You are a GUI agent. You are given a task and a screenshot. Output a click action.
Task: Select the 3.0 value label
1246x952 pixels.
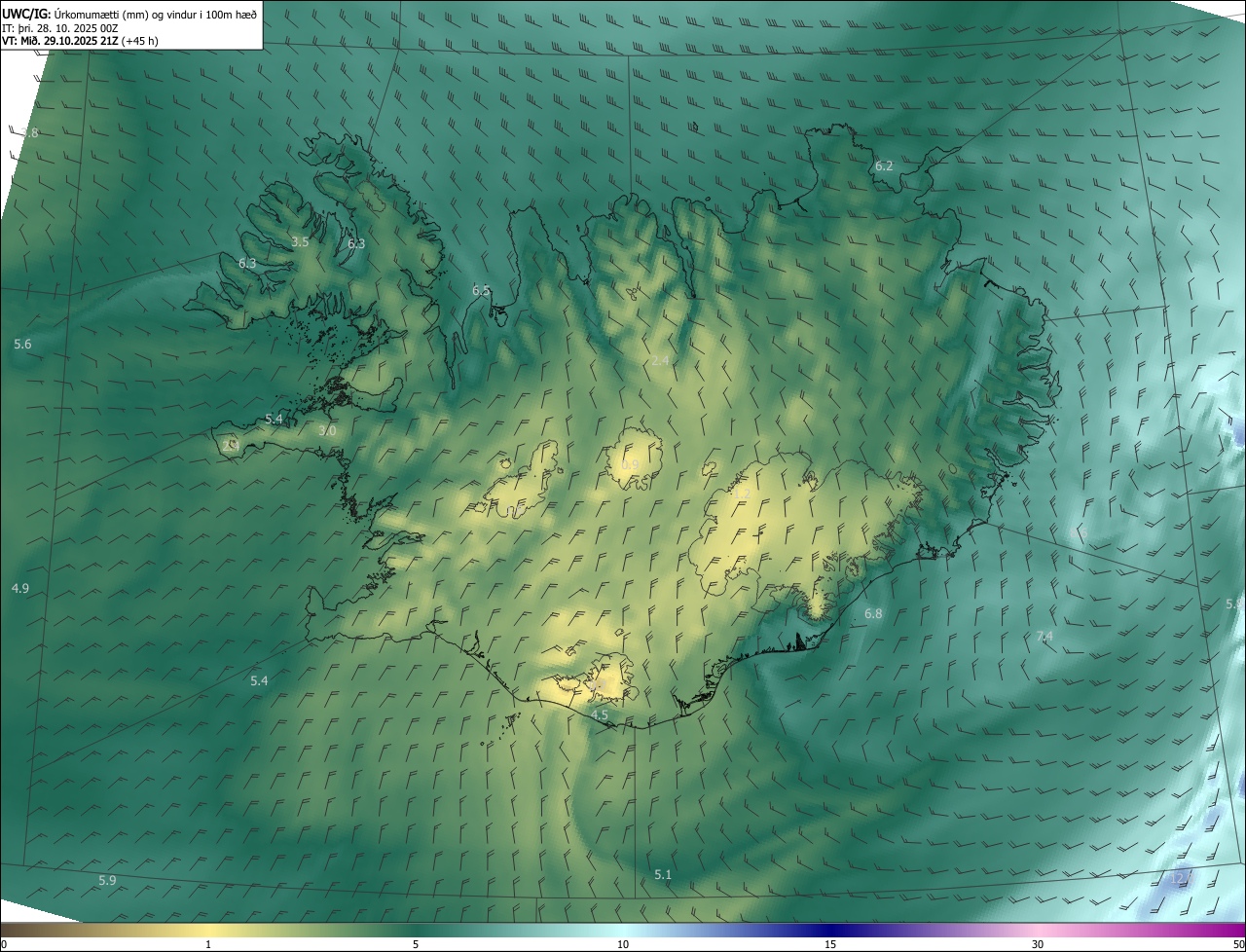coord(327,430)
